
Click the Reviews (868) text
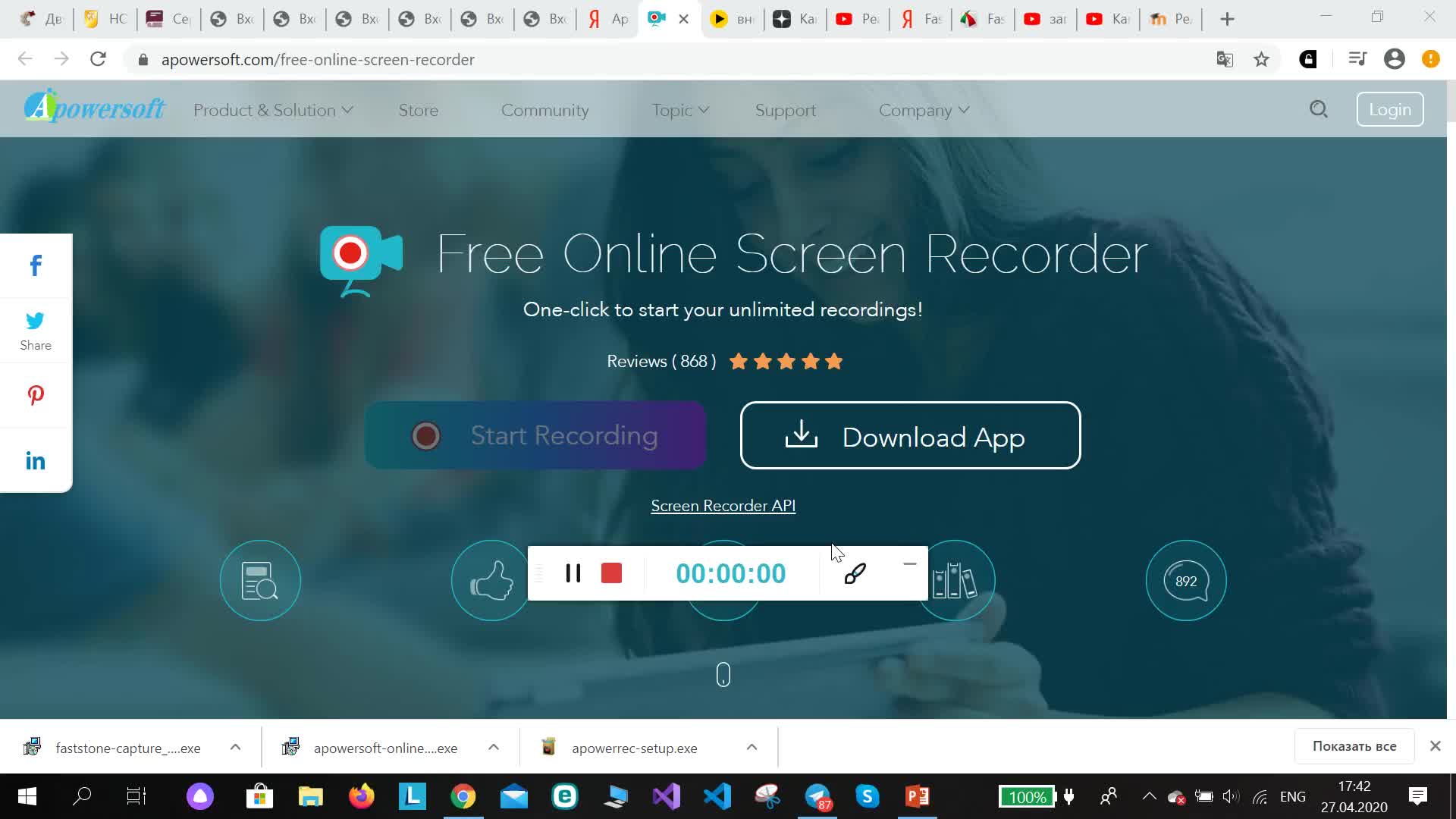click(661, 362)
